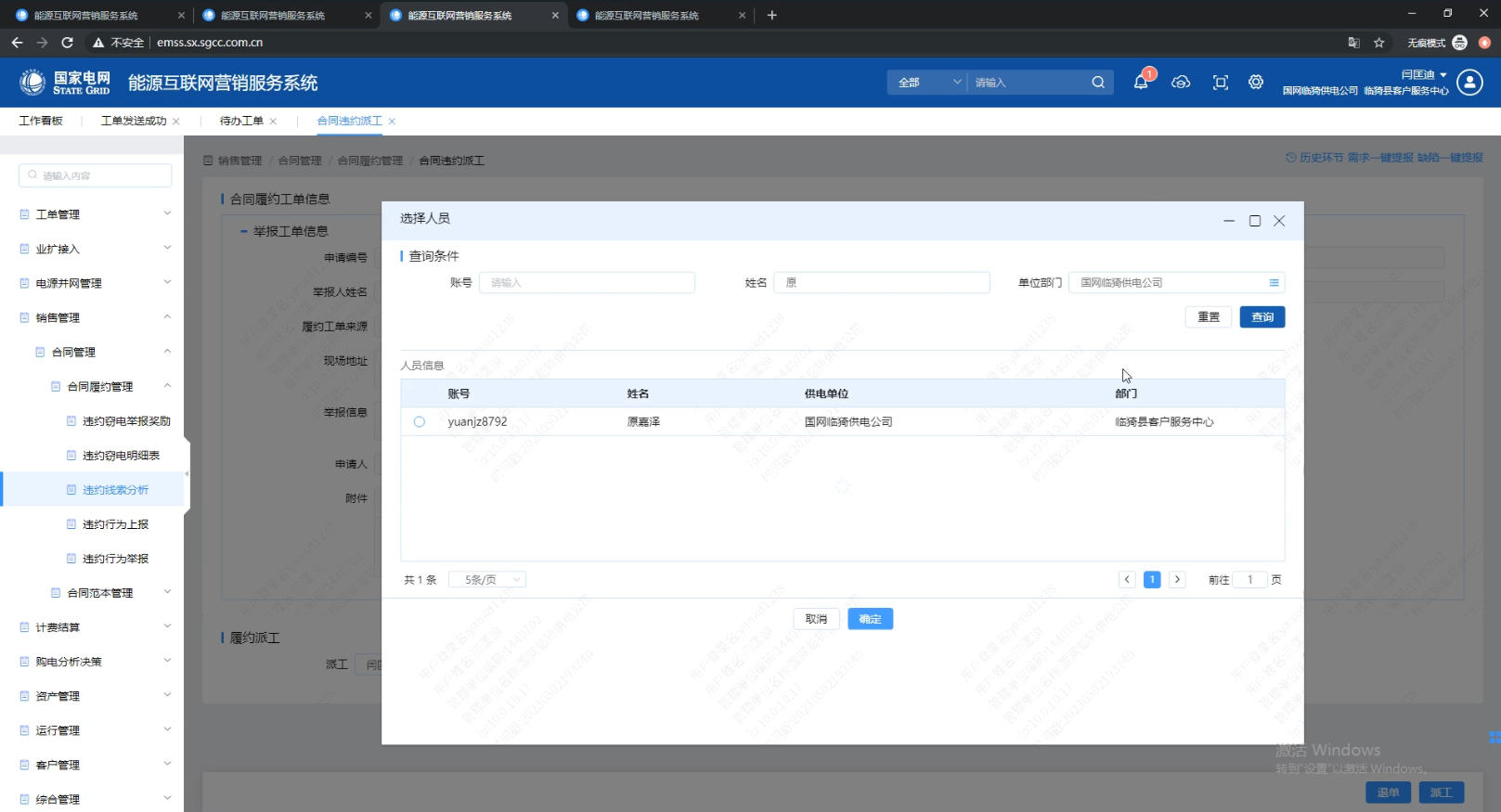Click the 确定 button in dialog
This screenshot has width=1501, height=812.
870,619
